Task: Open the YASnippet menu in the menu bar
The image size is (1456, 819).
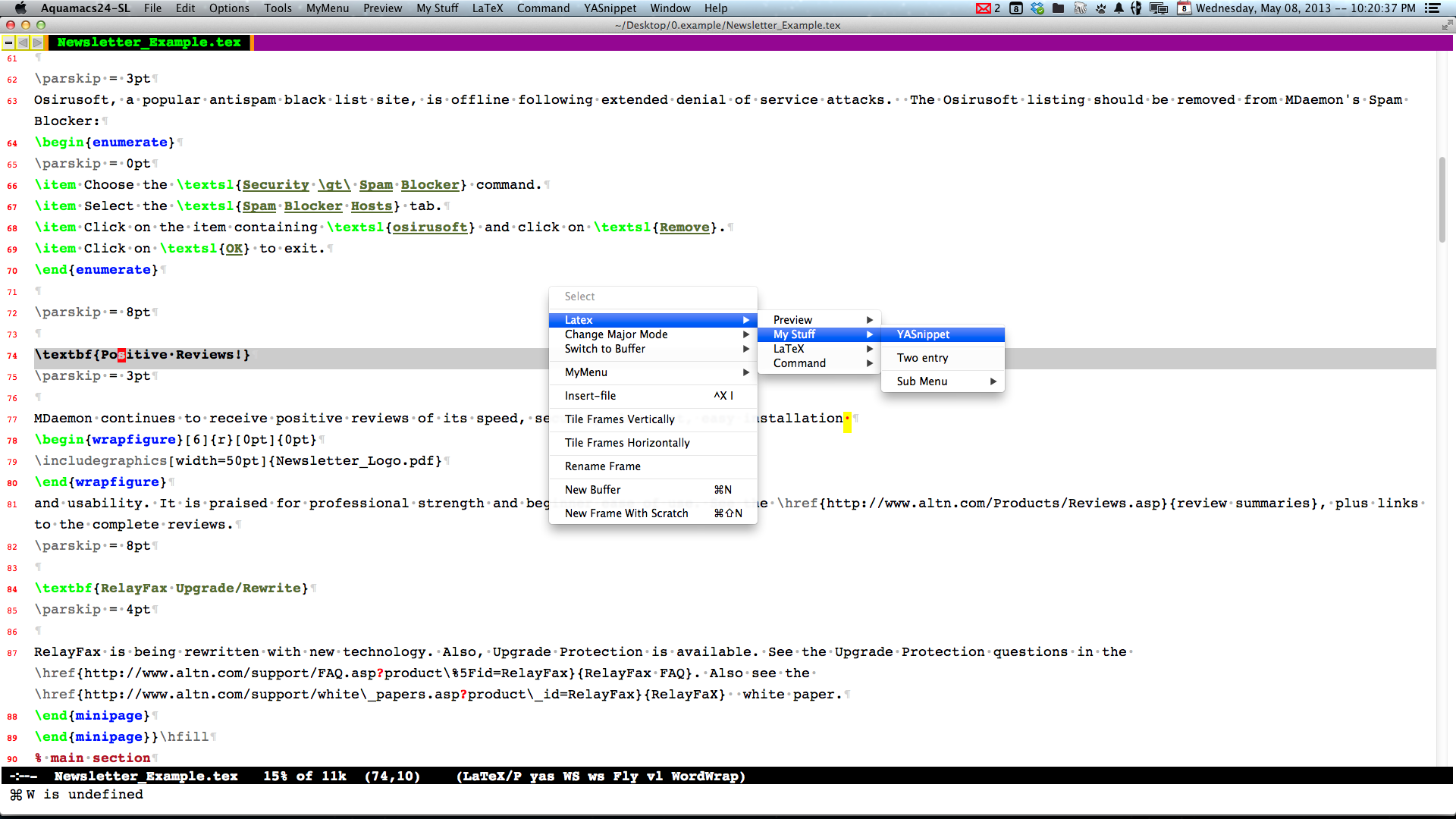Action: click(610, 8)
